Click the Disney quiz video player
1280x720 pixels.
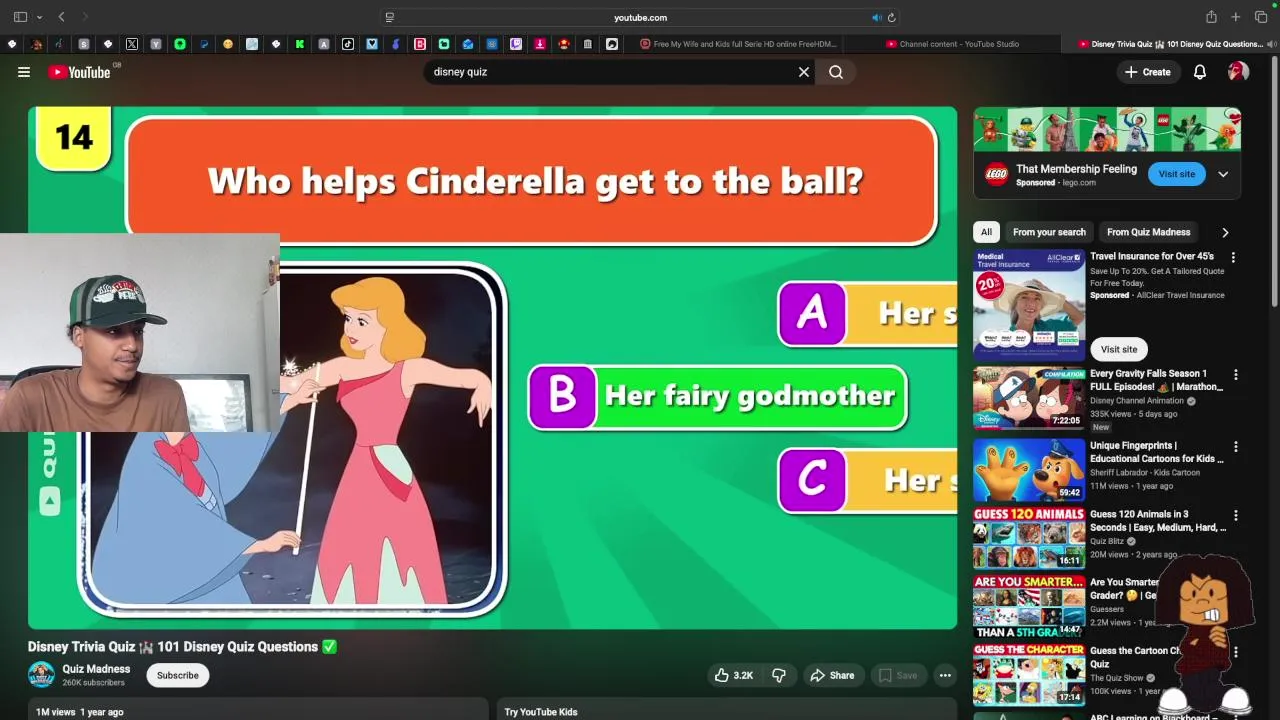[x=492, y=368]
